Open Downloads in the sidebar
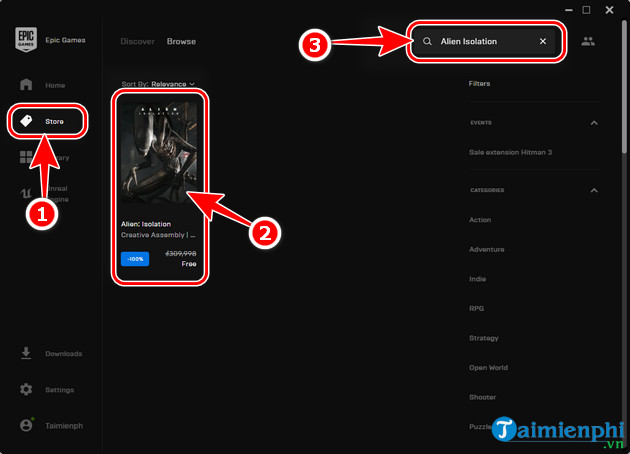The height and width of the screenshot is (454, 630). tap(51, 354)
